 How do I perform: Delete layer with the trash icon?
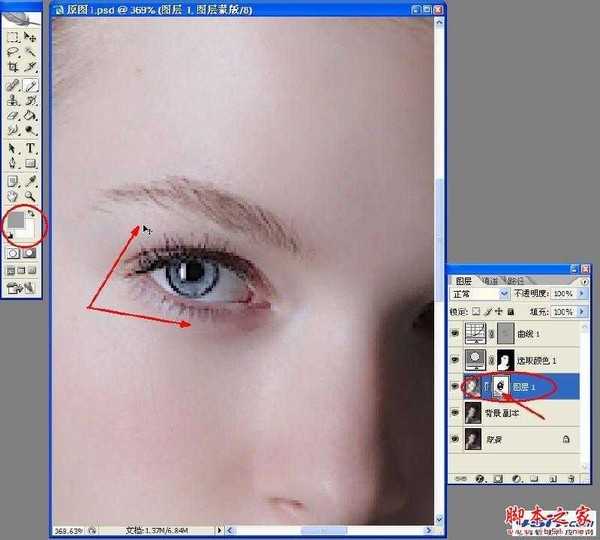click(x=571, y=478)
